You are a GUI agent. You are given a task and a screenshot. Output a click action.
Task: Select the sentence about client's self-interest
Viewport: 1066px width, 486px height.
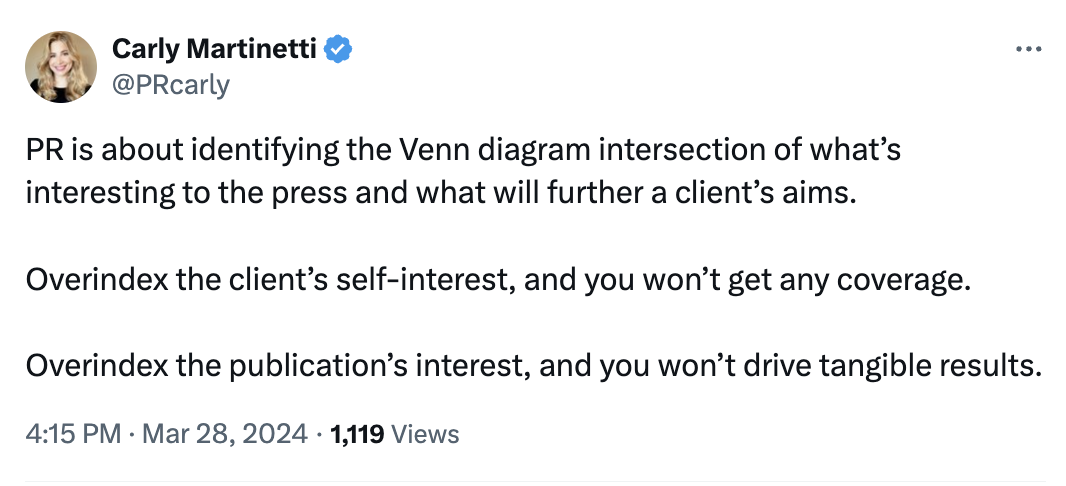pos(498,281)
